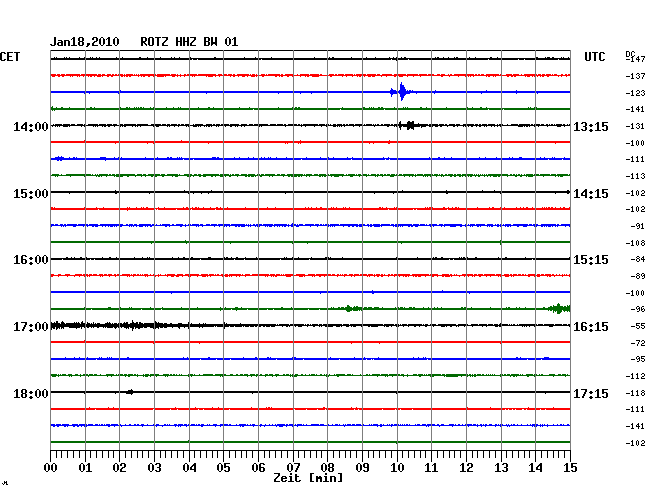Select the 15:00 CET time label
Image resolution: width=650 pixels, height=494 pixels.
[31, 194]
